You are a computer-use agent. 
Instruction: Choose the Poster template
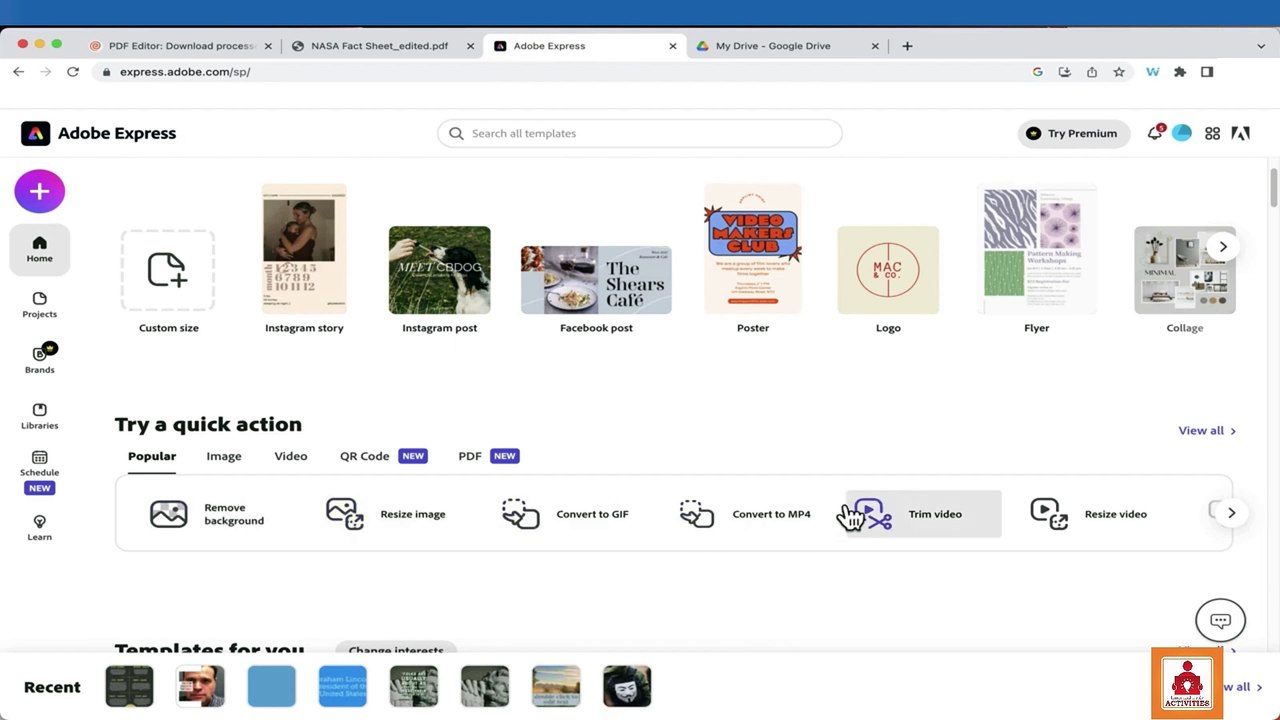(753, 258)
